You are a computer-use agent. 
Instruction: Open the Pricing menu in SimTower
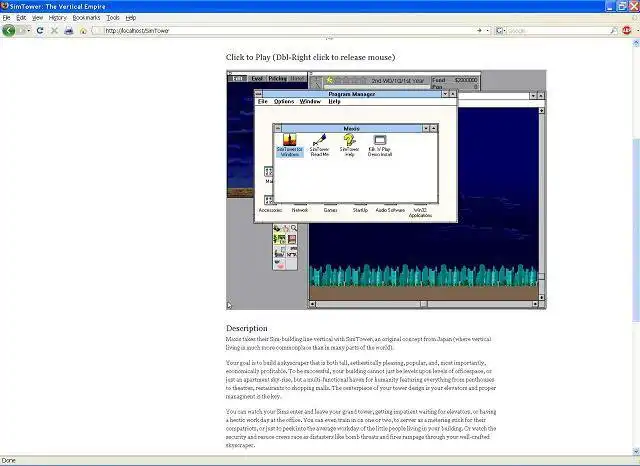[x=278, y=78]
